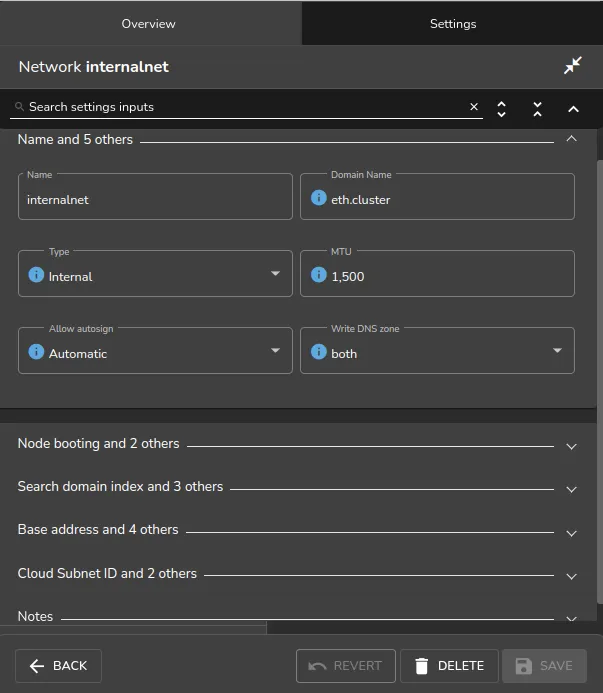This screenshot has height=693, width=603.
Task: Edit the MTU value 1,500
Action: (437, 274)
